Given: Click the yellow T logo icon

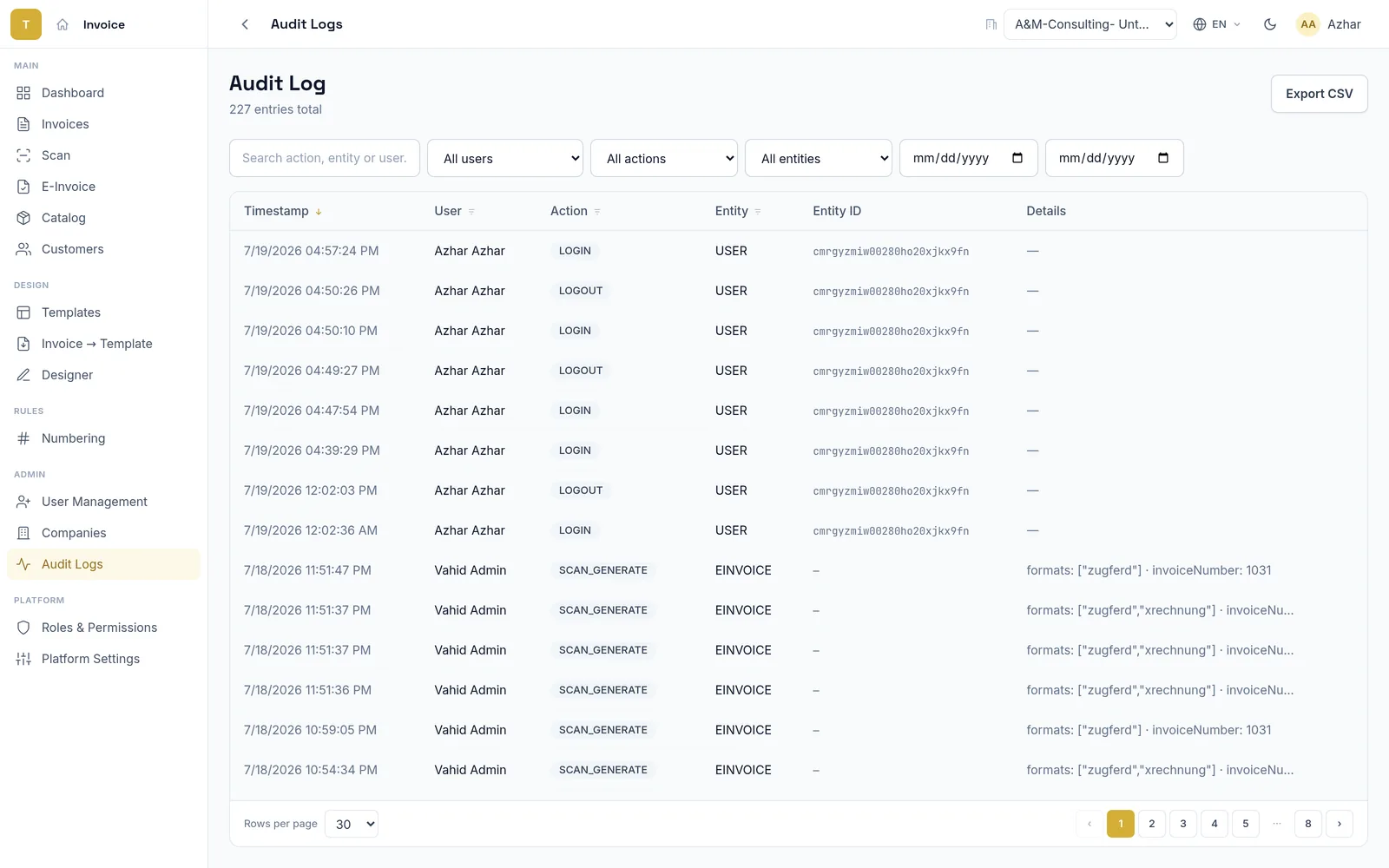Looking at the screenshot, I should coord(26,24).
